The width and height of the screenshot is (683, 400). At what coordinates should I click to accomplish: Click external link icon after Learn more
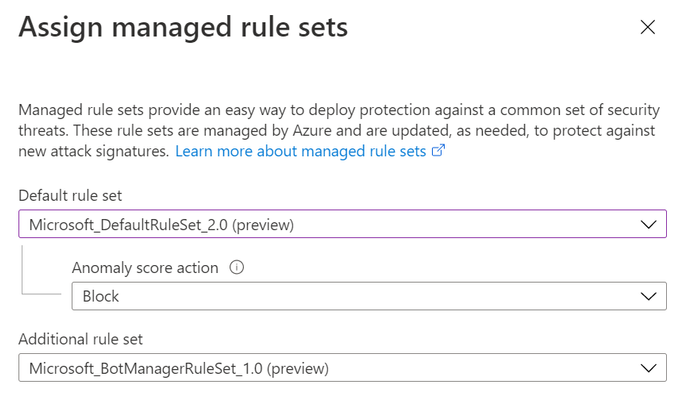click(438, 150)
